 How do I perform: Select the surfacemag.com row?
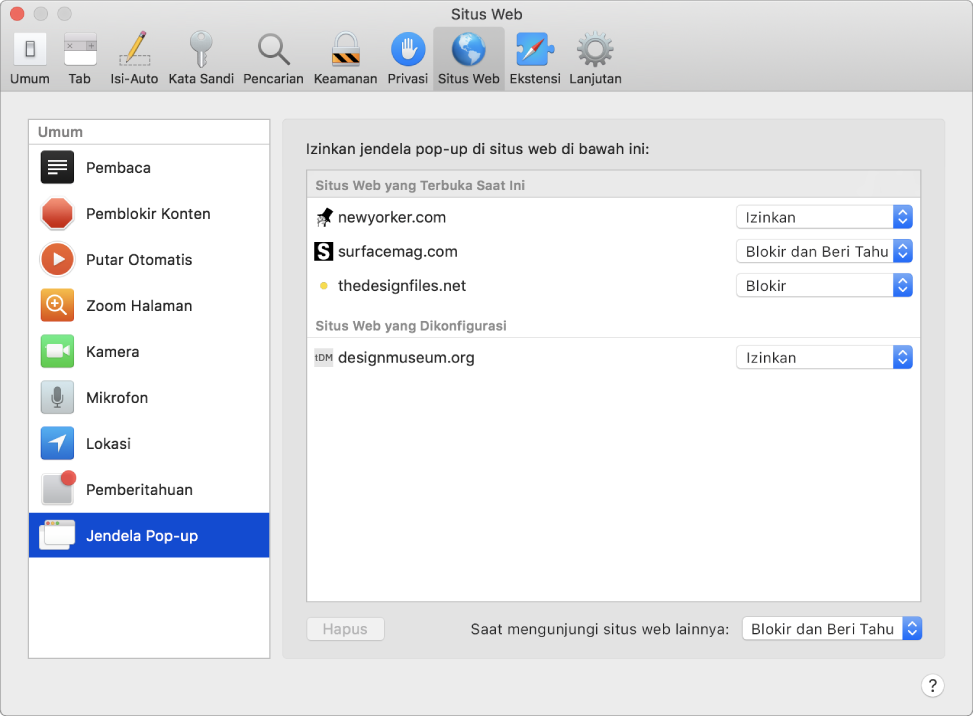[x=613, y=252]
